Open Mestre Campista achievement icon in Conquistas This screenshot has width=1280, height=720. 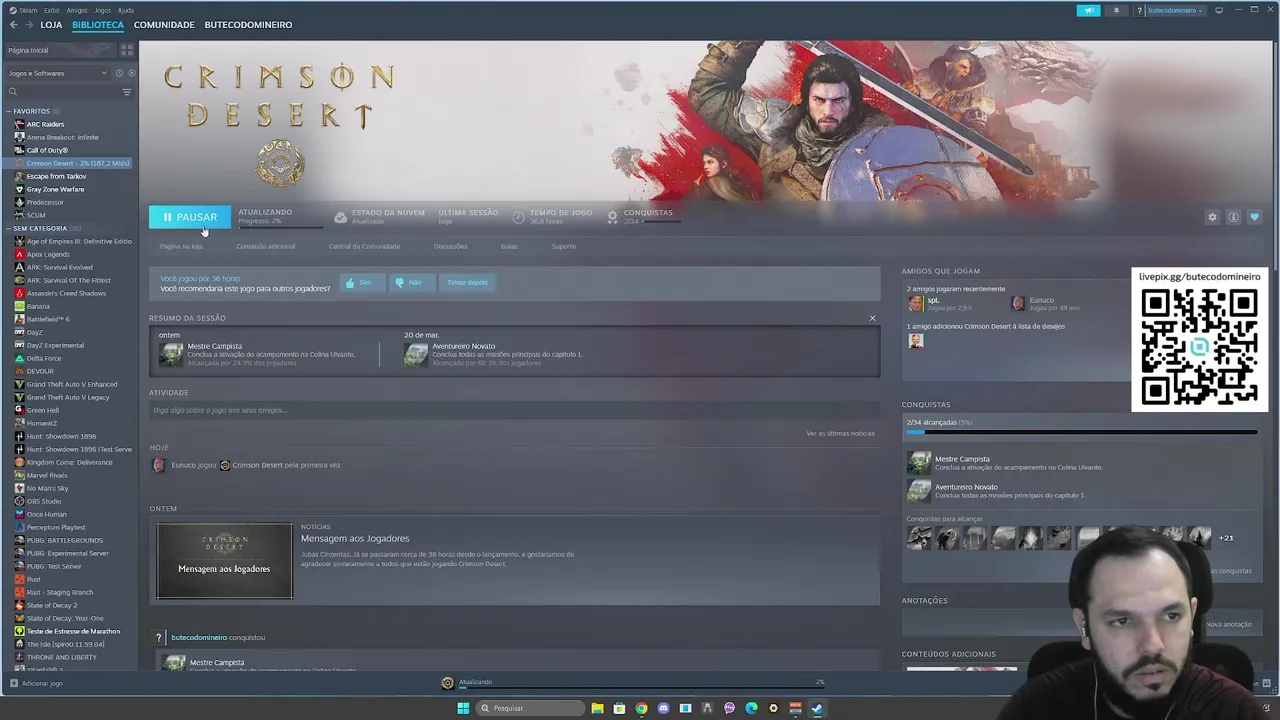(x=918, y=463)
